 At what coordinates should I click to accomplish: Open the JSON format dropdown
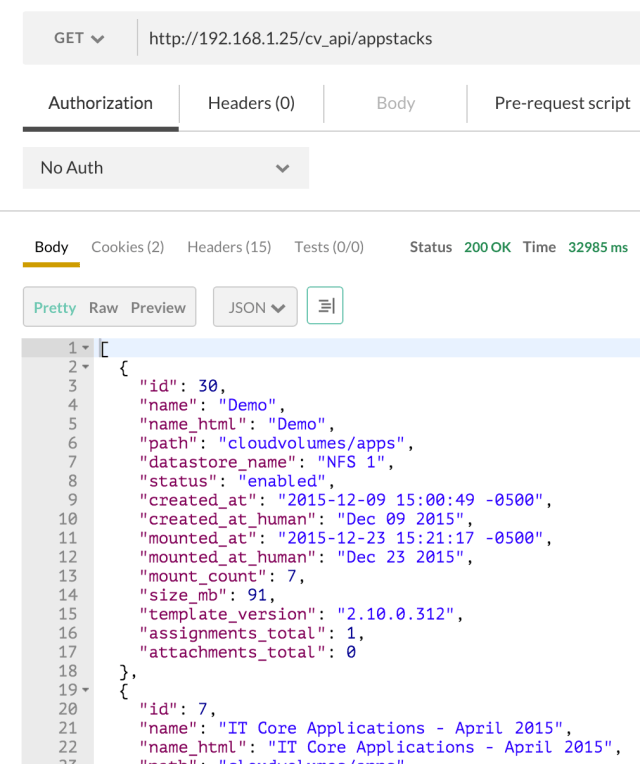255,308
